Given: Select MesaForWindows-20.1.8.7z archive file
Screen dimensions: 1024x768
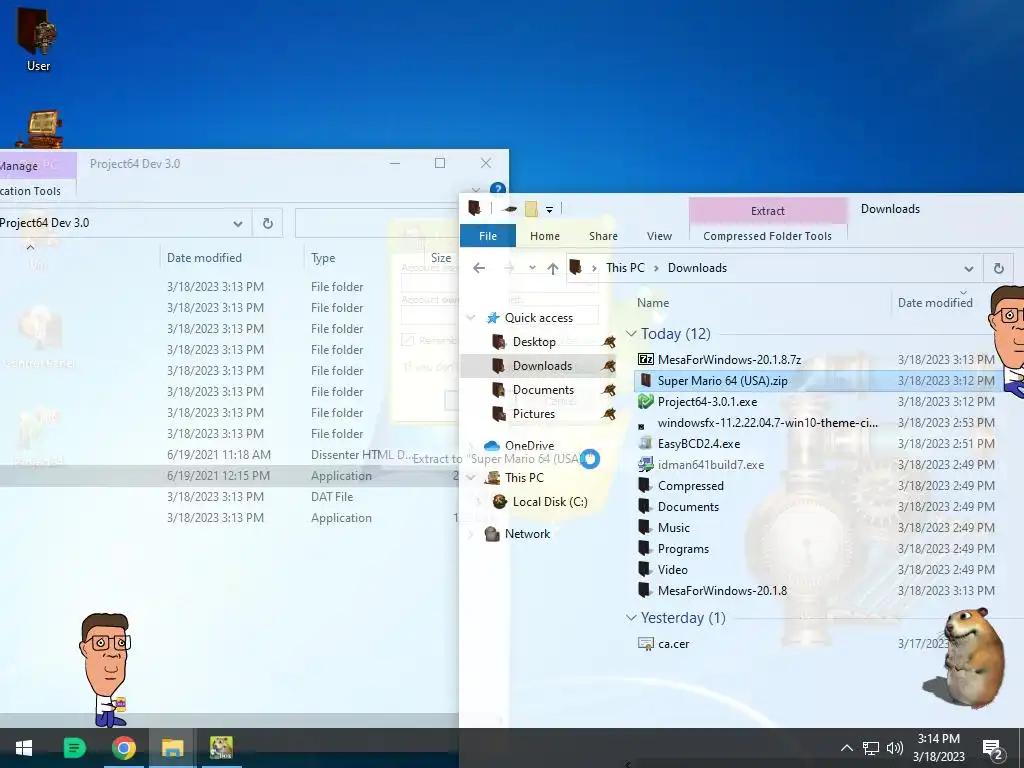Looking at the screenshot, I should 729,360.
